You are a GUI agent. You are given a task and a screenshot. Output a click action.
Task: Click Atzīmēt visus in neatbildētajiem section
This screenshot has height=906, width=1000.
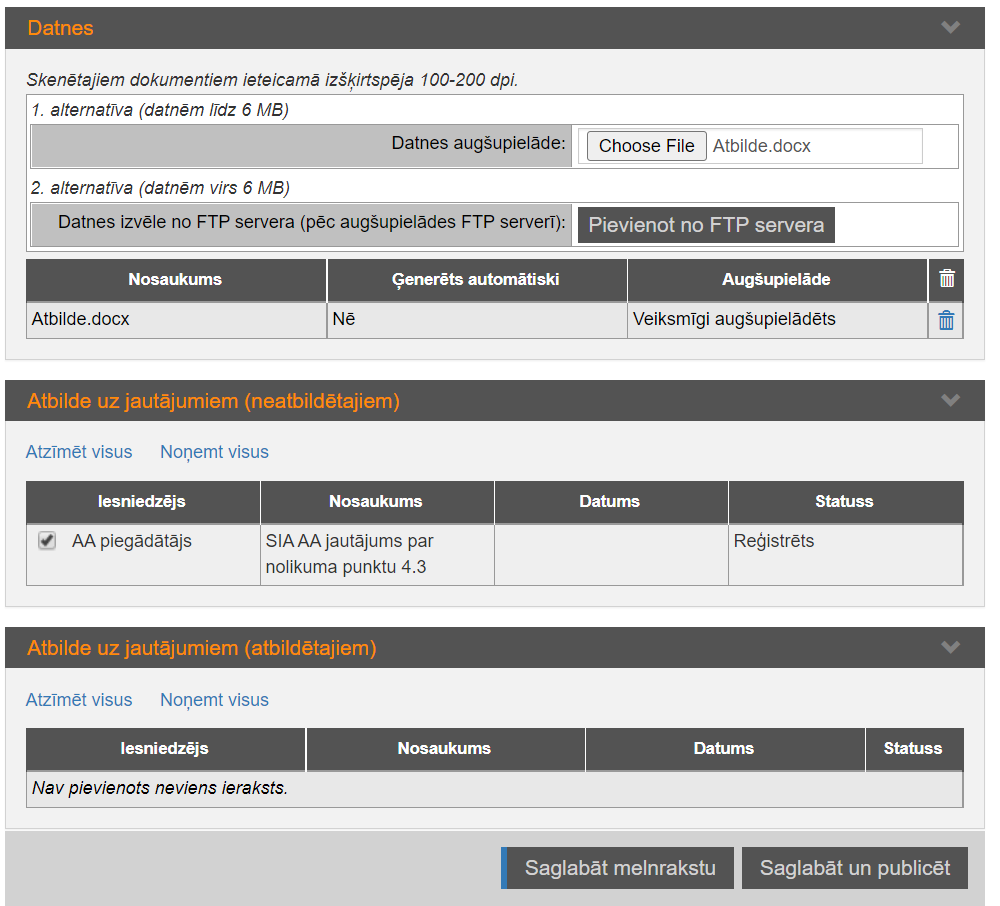point(79,452)
